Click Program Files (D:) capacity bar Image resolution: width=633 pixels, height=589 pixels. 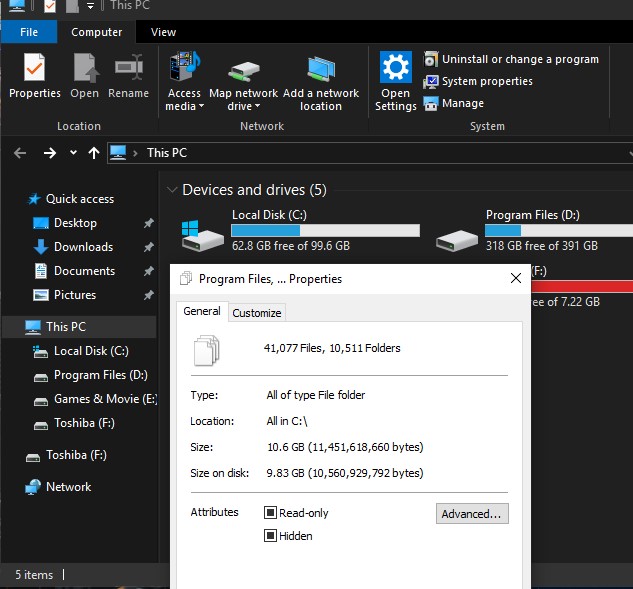[x=559, y=231]
